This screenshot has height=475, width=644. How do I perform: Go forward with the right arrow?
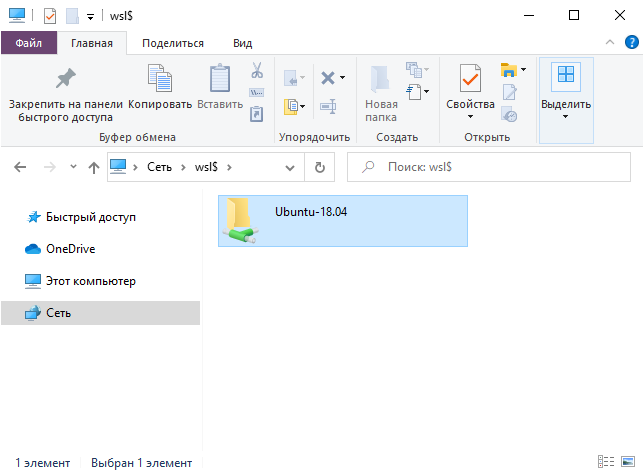click(50, 167)
